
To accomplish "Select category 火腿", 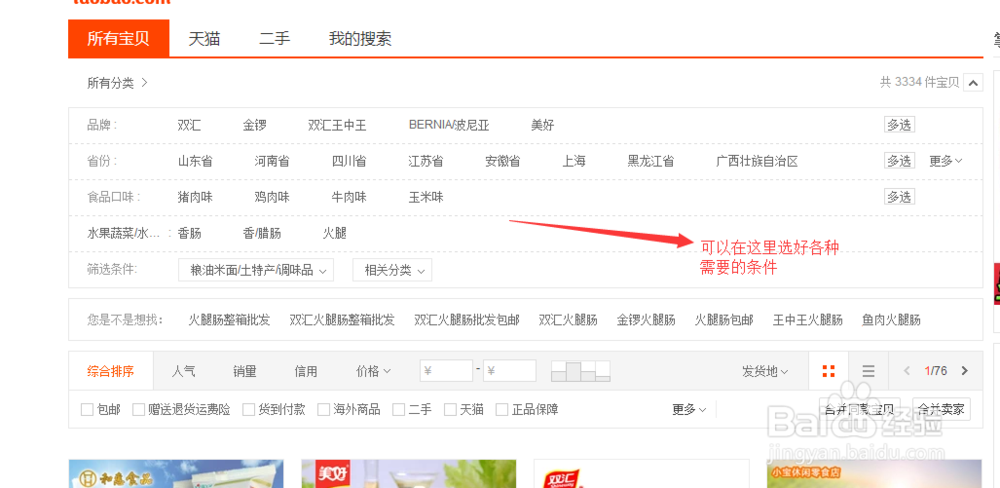I will pyautogui.click(x=334, y=233).
